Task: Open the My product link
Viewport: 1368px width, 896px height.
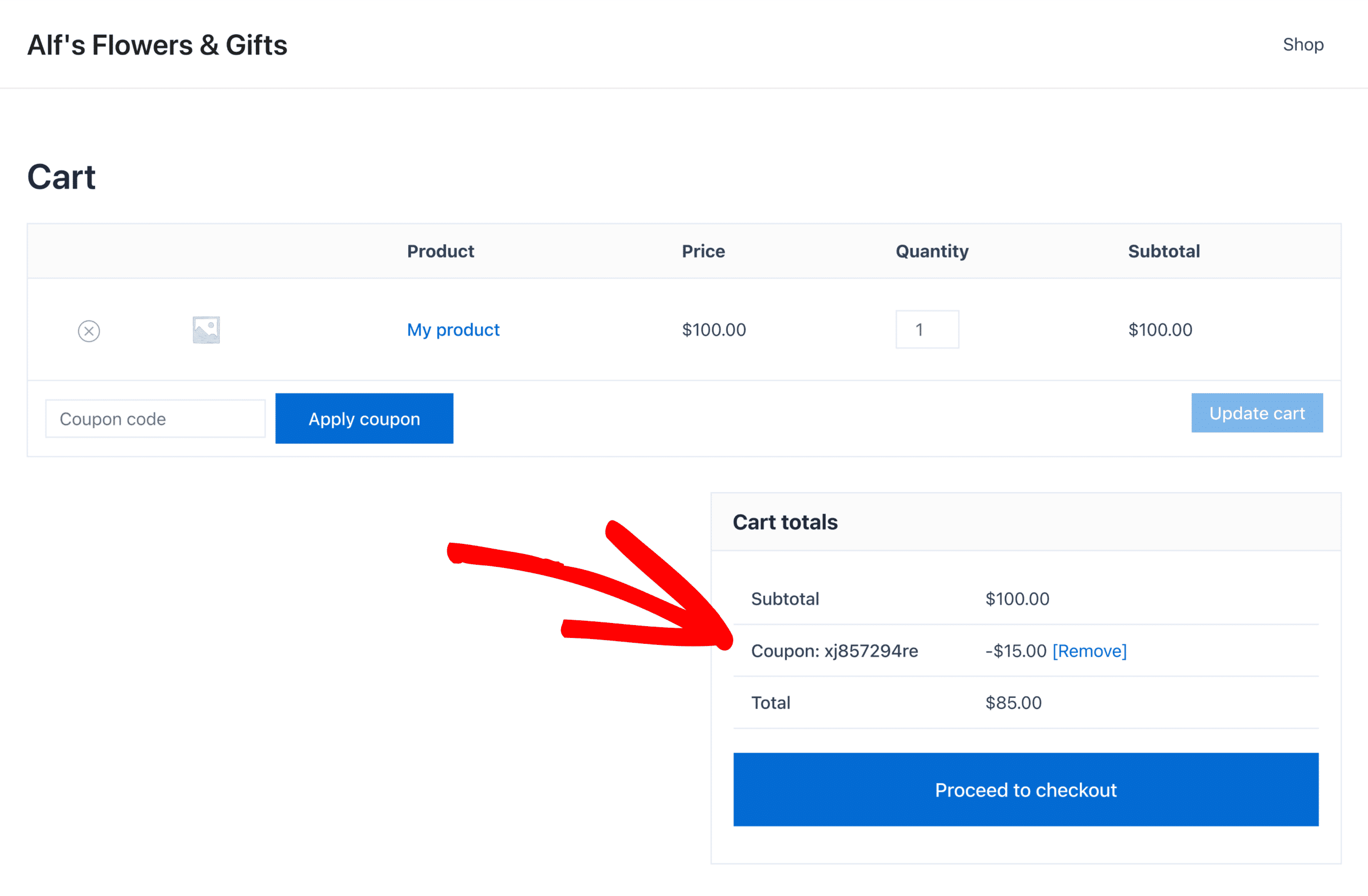Action: [453, 330]
